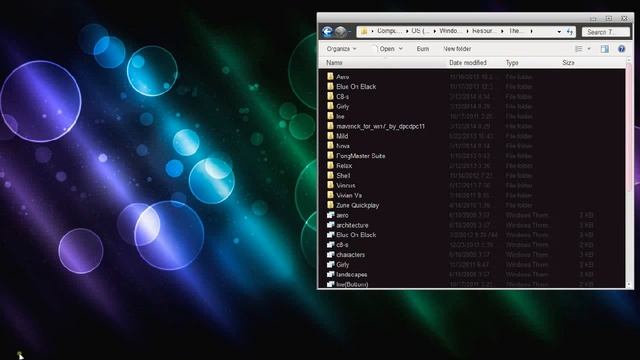Expand the breadcrumb arrow after Compu...
This screenshot has height=360, width=640.
click(407, 31)
